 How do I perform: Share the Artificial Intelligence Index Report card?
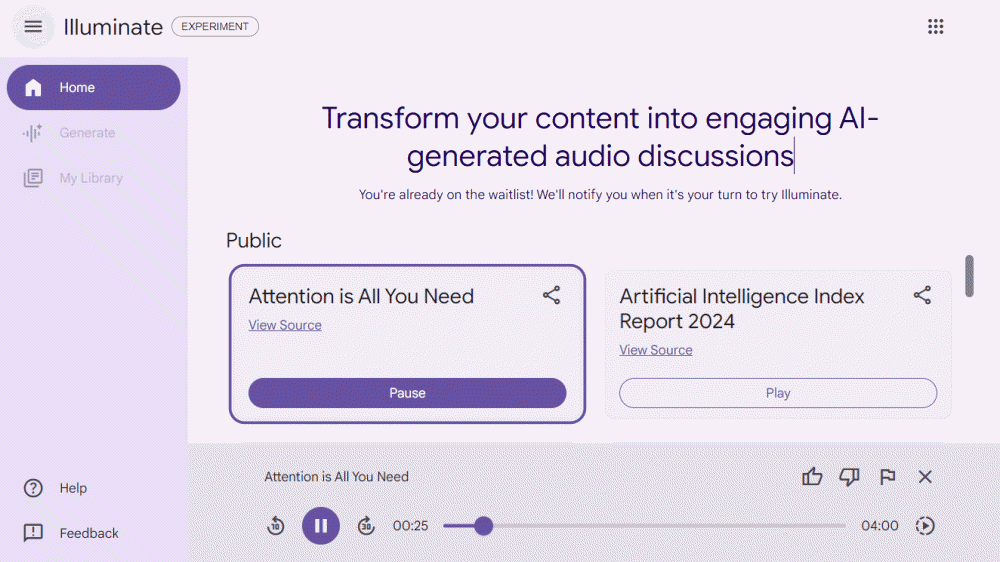coord(922,295)
